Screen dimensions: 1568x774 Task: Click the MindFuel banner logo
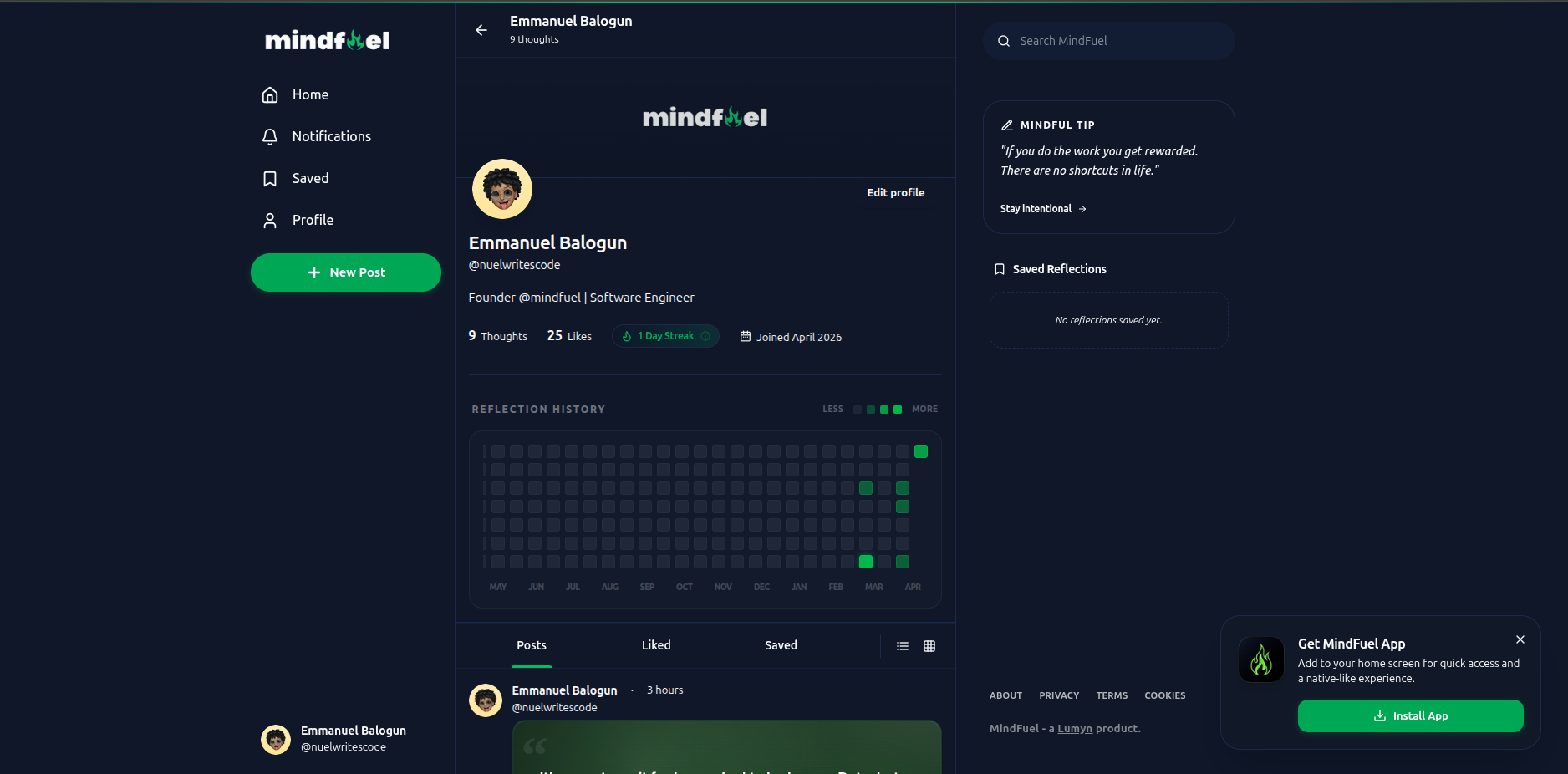coord(705,117)
